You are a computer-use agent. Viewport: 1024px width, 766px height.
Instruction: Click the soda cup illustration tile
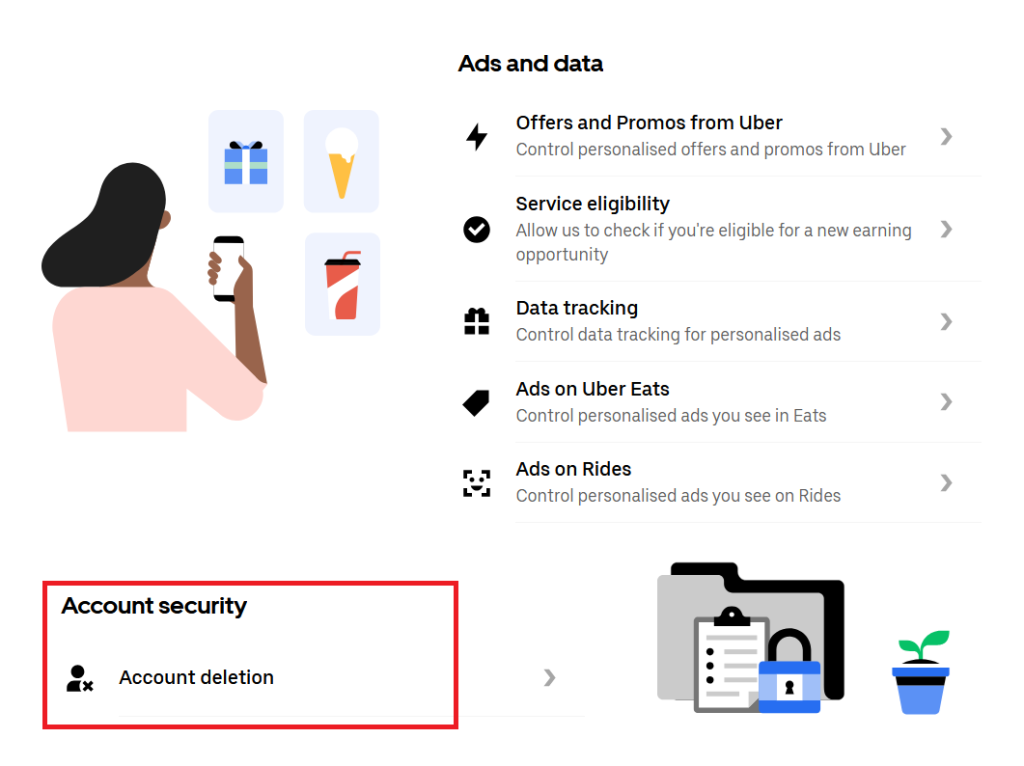click(x=341, y=283)
